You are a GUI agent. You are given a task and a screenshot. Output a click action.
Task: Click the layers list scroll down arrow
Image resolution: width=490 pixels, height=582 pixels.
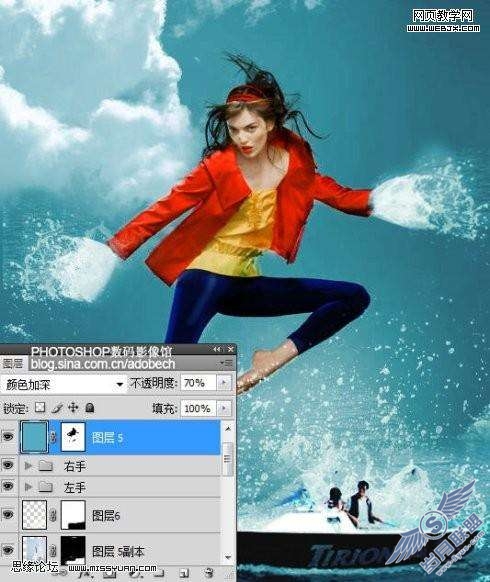coord(228,557)
